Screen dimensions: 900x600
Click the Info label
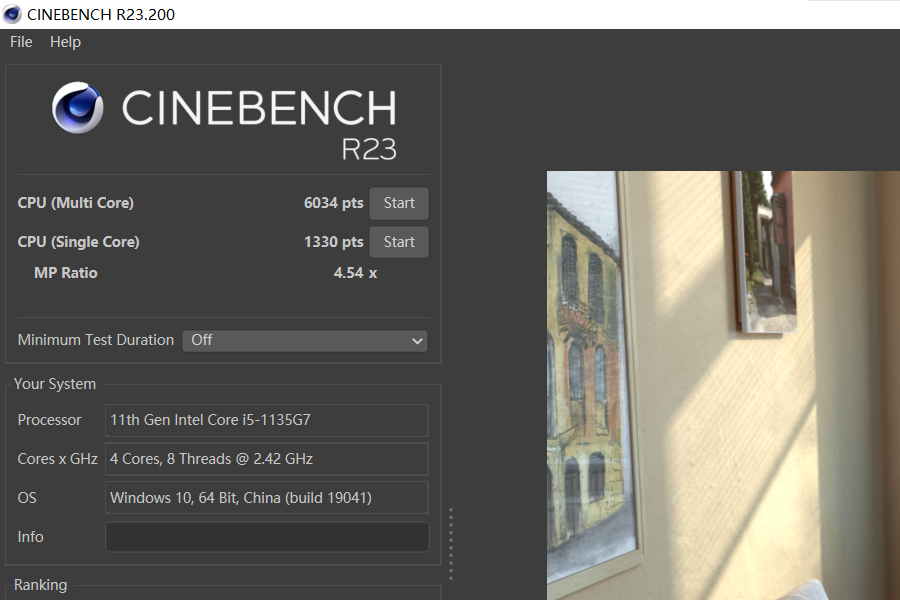tap(30, 537)
